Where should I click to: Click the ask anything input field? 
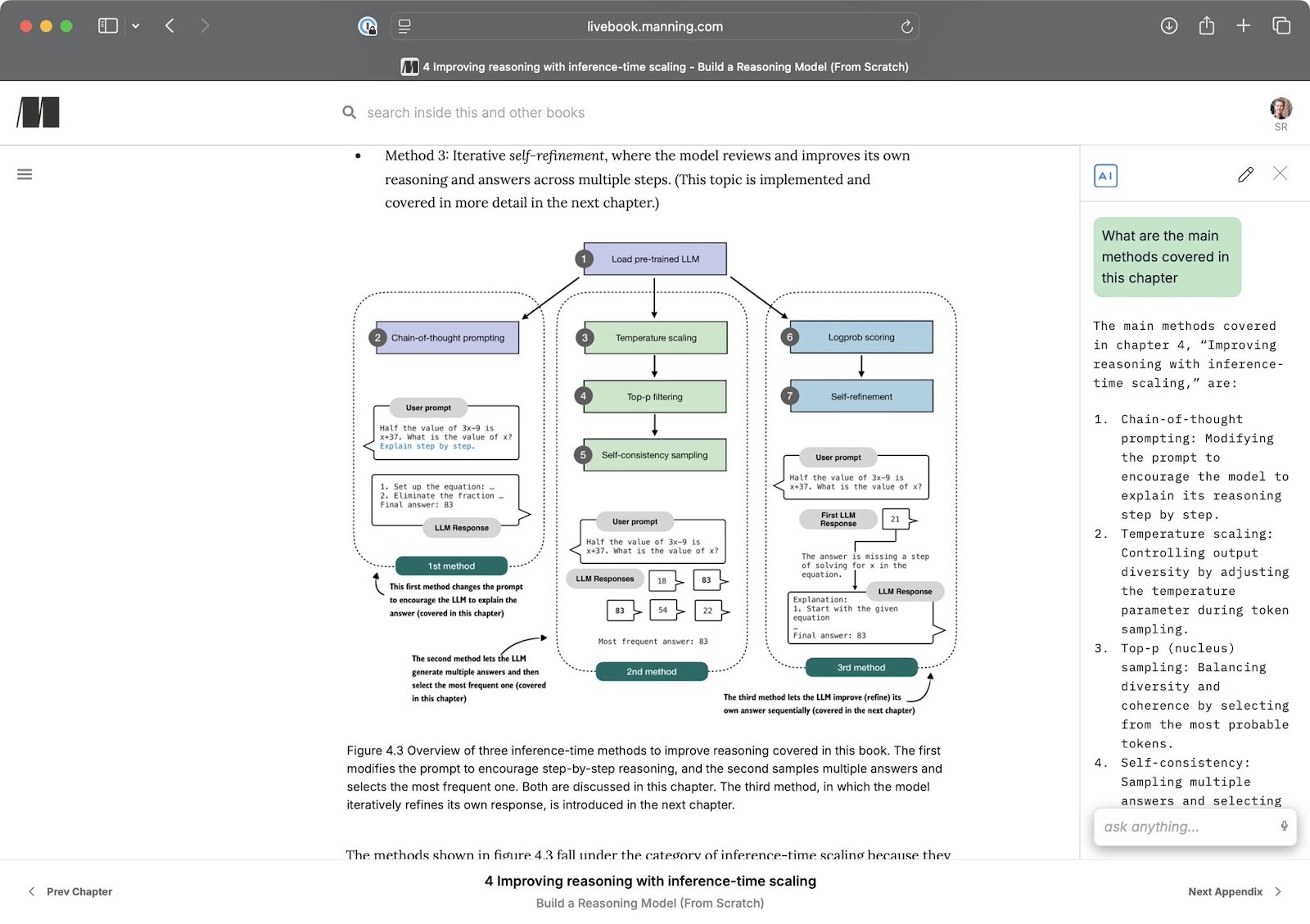1195,827
